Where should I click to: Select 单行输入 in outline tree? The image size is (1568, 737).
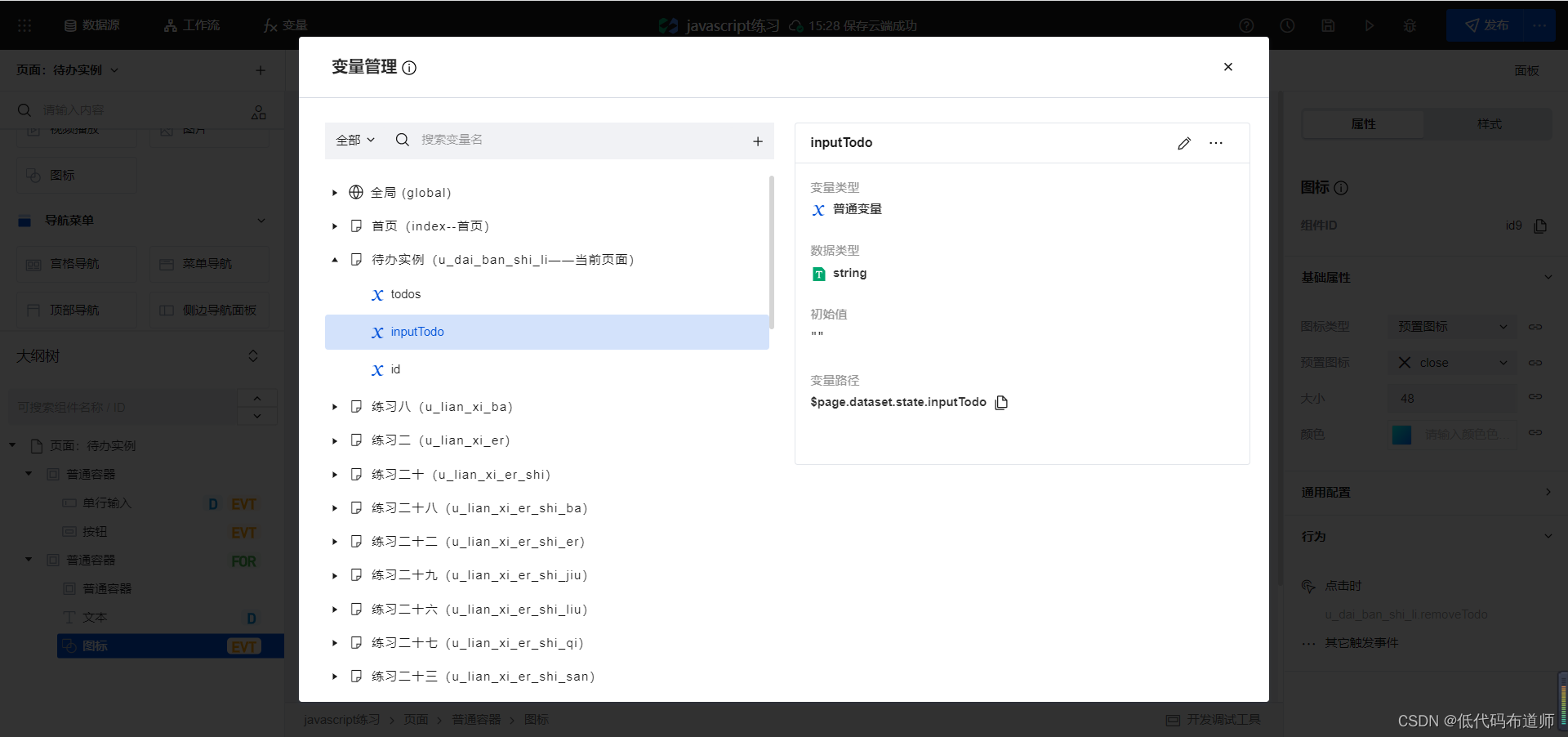tap(107, 503)
